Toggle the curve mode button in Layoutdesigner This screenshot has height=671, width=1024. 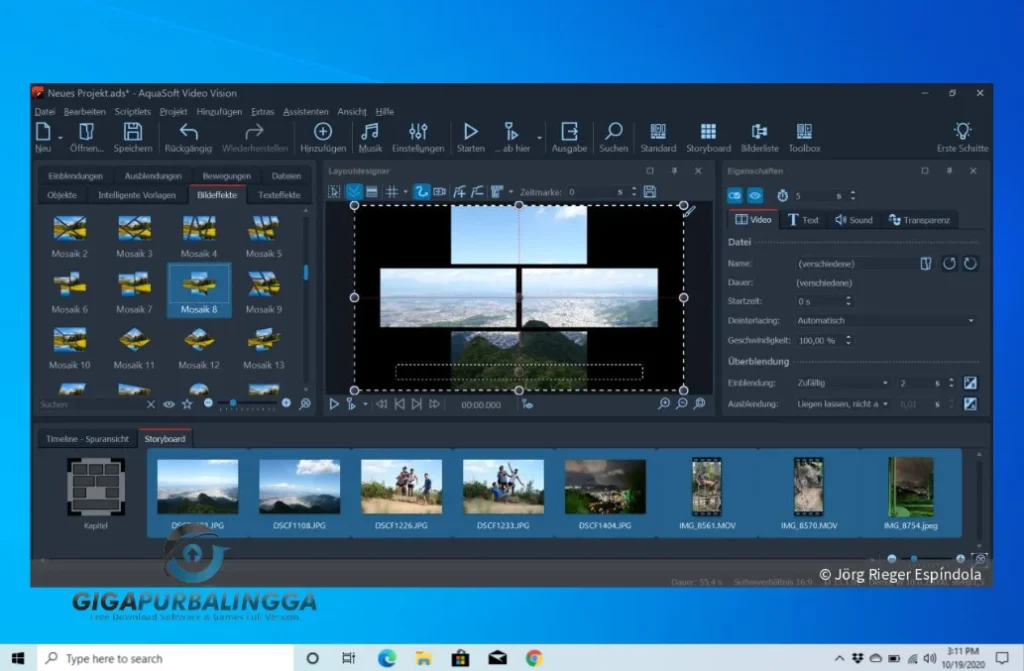pos(421,192)
